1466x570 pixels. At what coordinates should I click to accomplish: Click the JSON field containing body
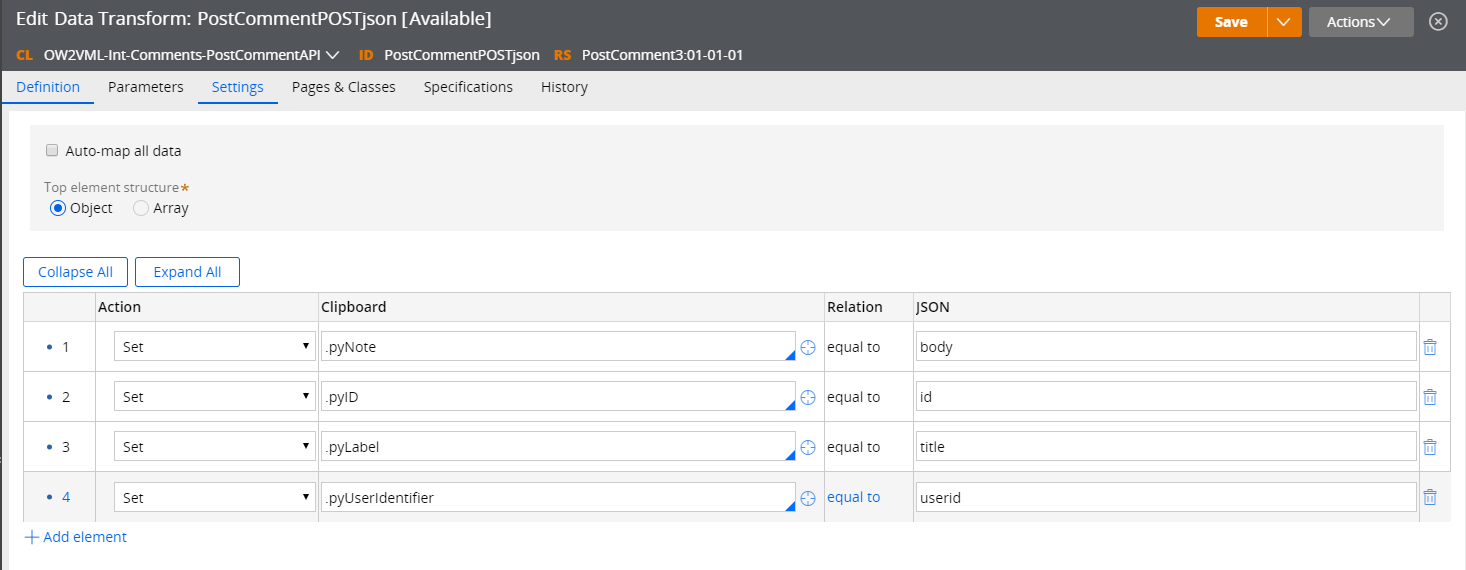point(1165,347)
